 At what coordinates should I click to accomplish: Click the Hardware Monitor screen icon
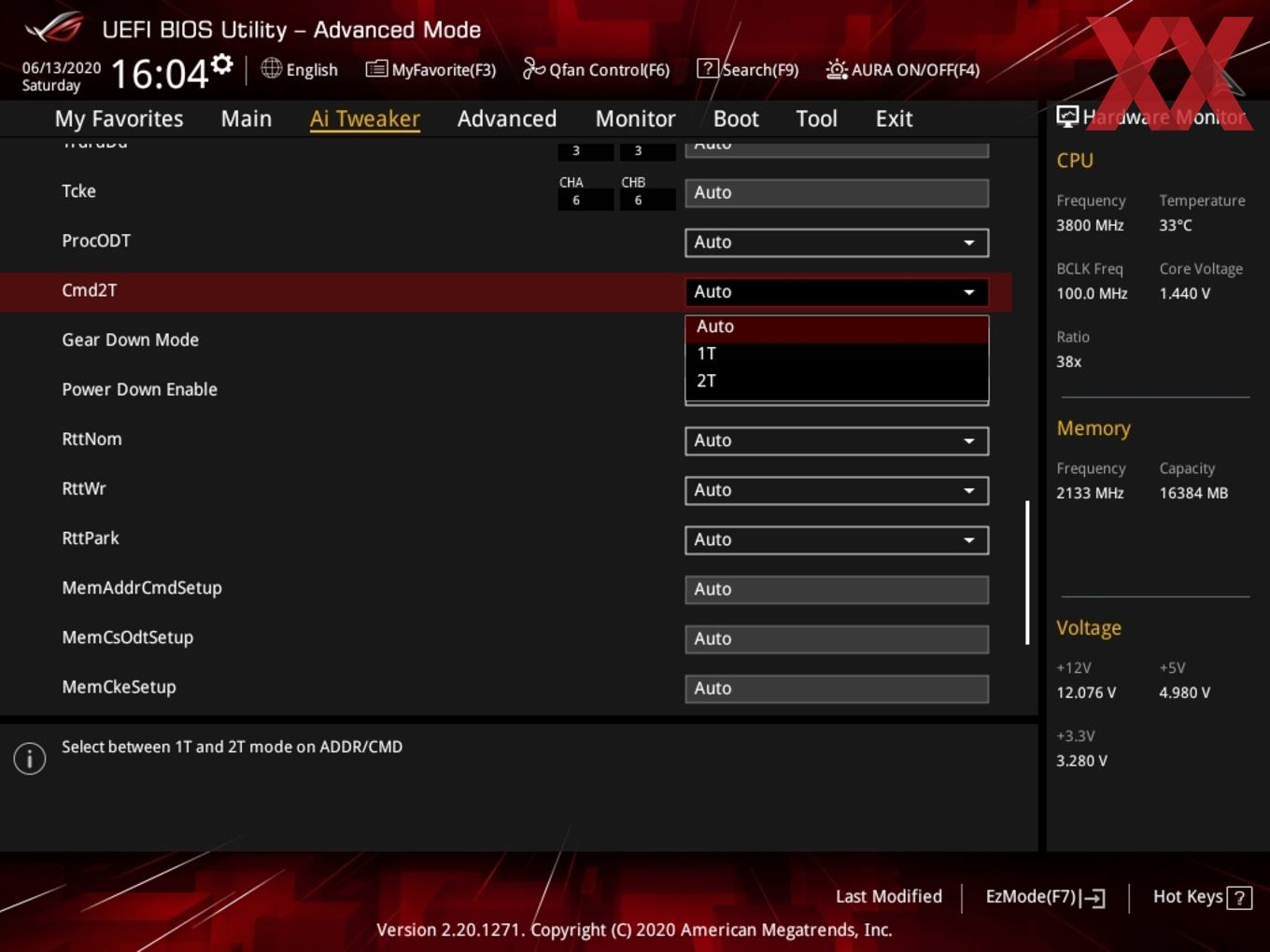(x=1067, y=116)
